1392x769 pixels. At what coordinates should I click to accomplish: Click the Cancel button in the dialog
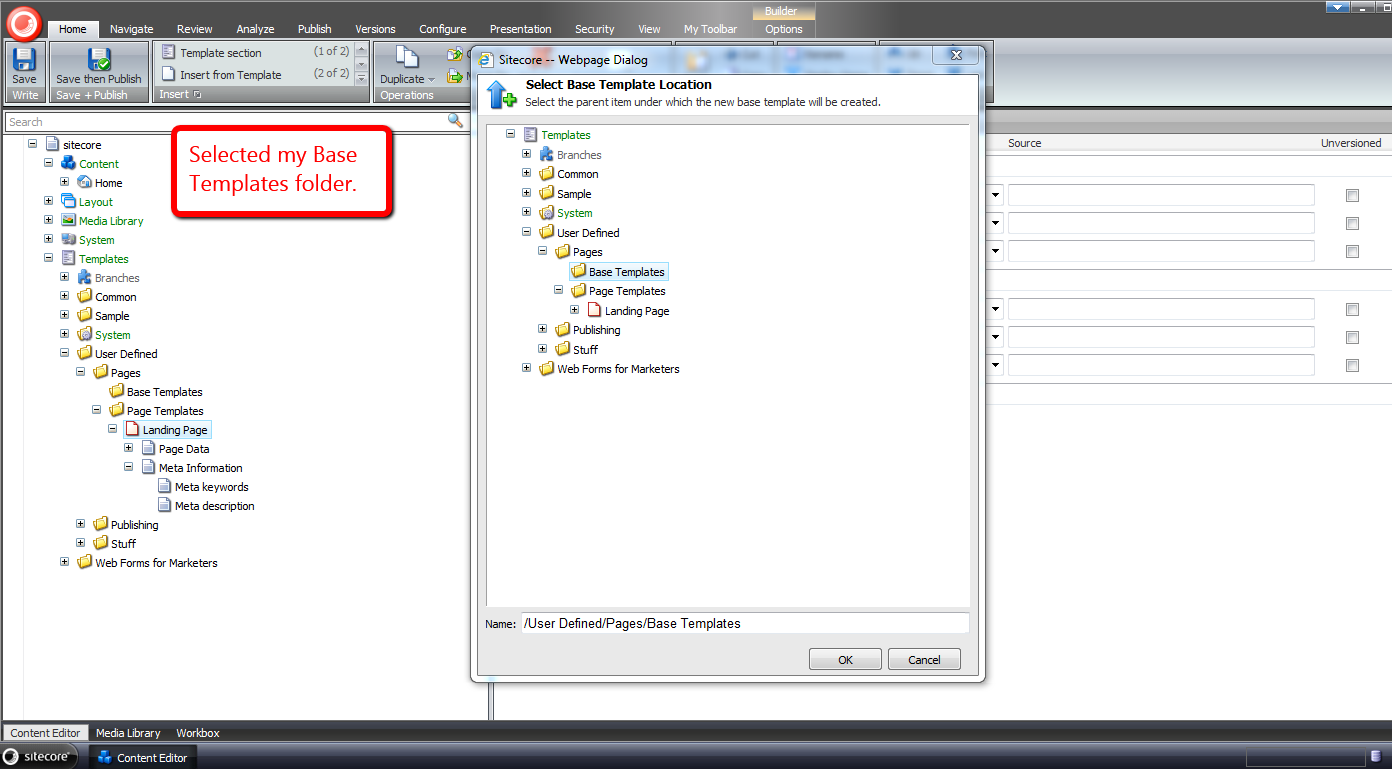coord(924,659)
